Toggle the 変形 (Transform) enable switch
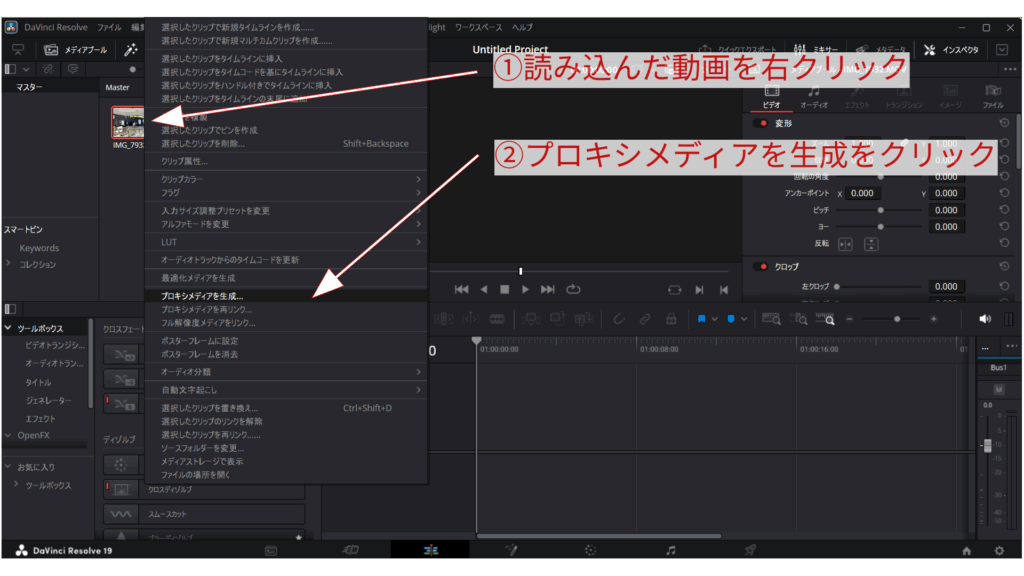The width and height of the screenshot is (1024, 576). click(x=761, y=123)
